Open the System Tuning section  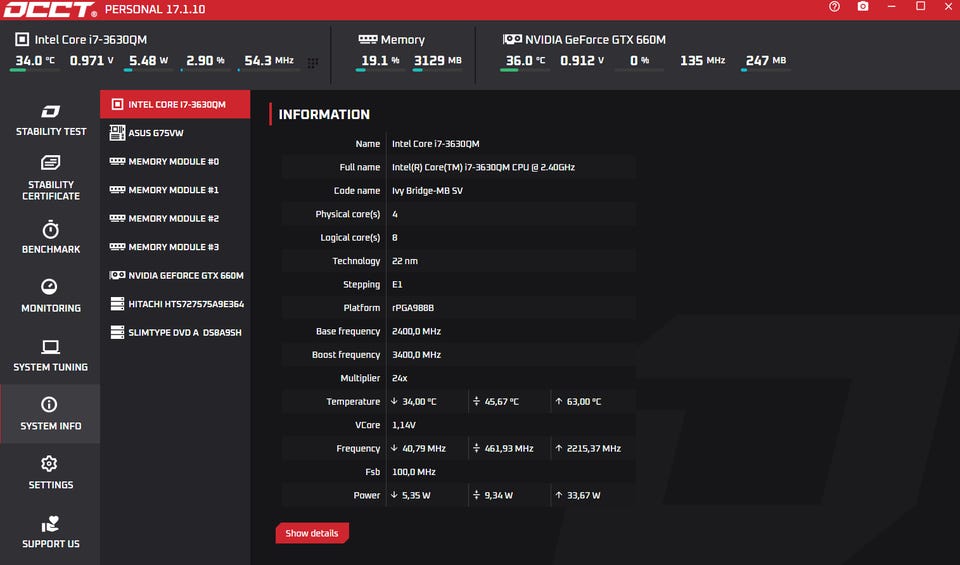click(x=51, y=355)
